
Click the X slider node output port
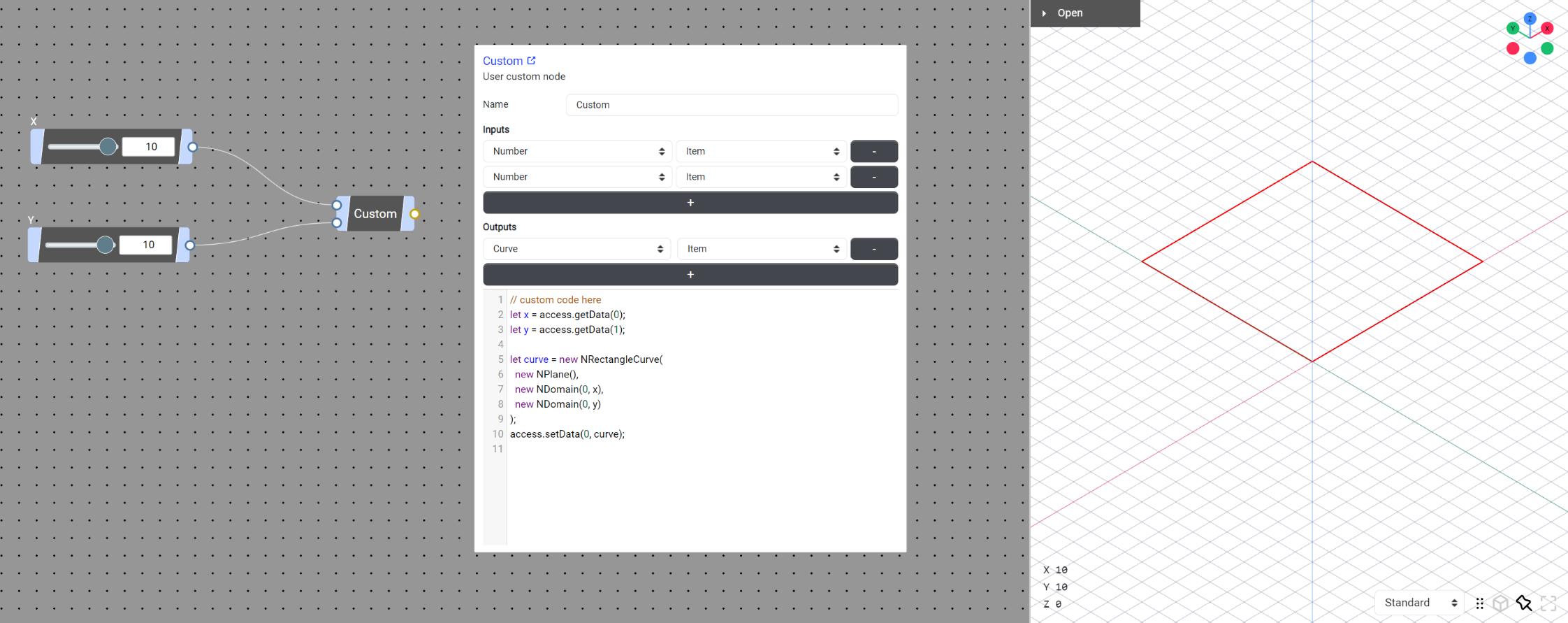(x=192, y=147)
